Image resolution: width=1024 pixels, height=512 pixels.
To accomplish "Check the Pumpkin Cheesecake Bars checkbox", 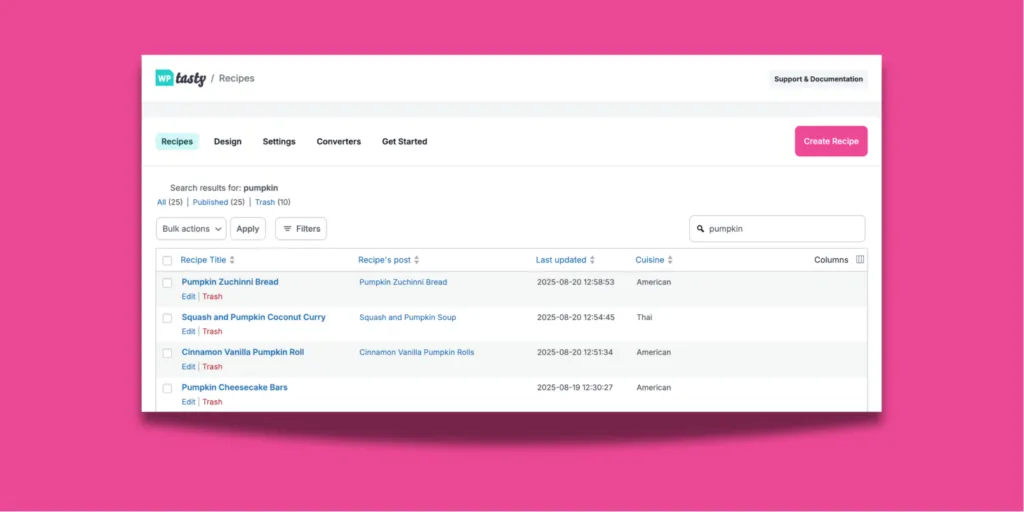I will [x=167, y=388].
